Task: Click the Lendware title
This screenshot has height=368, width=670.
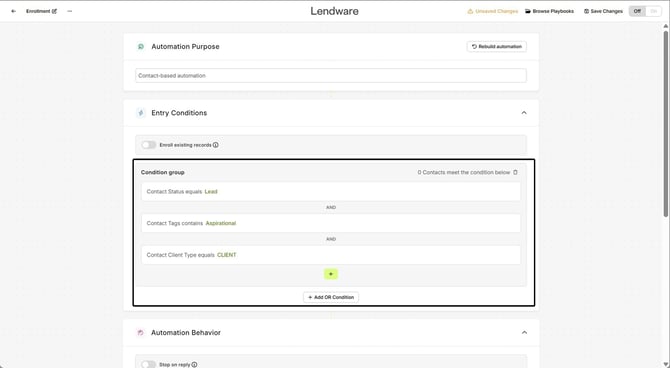Action: tap(335, 11)
